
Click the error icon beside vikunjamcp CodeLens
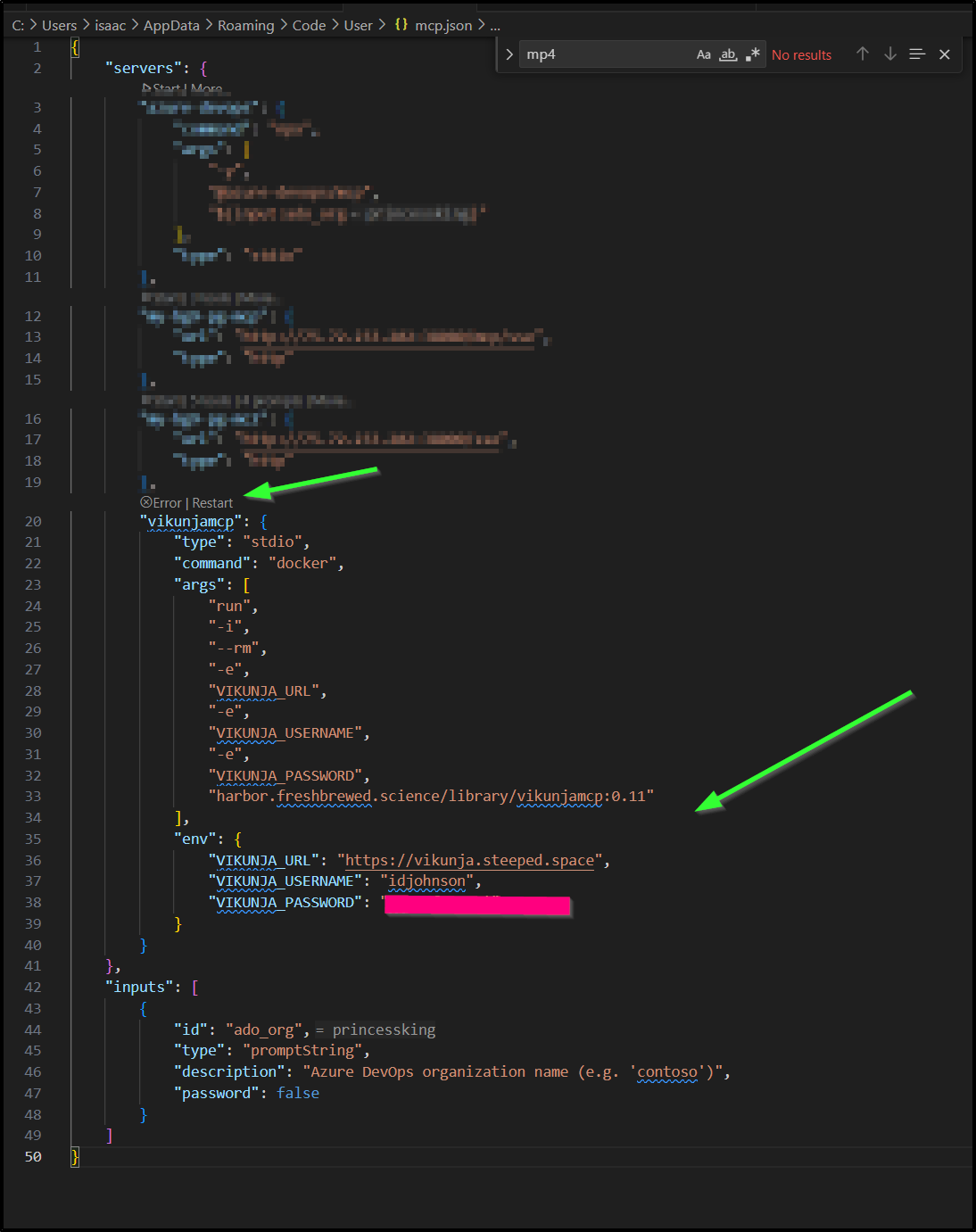(x=146, y=502)
